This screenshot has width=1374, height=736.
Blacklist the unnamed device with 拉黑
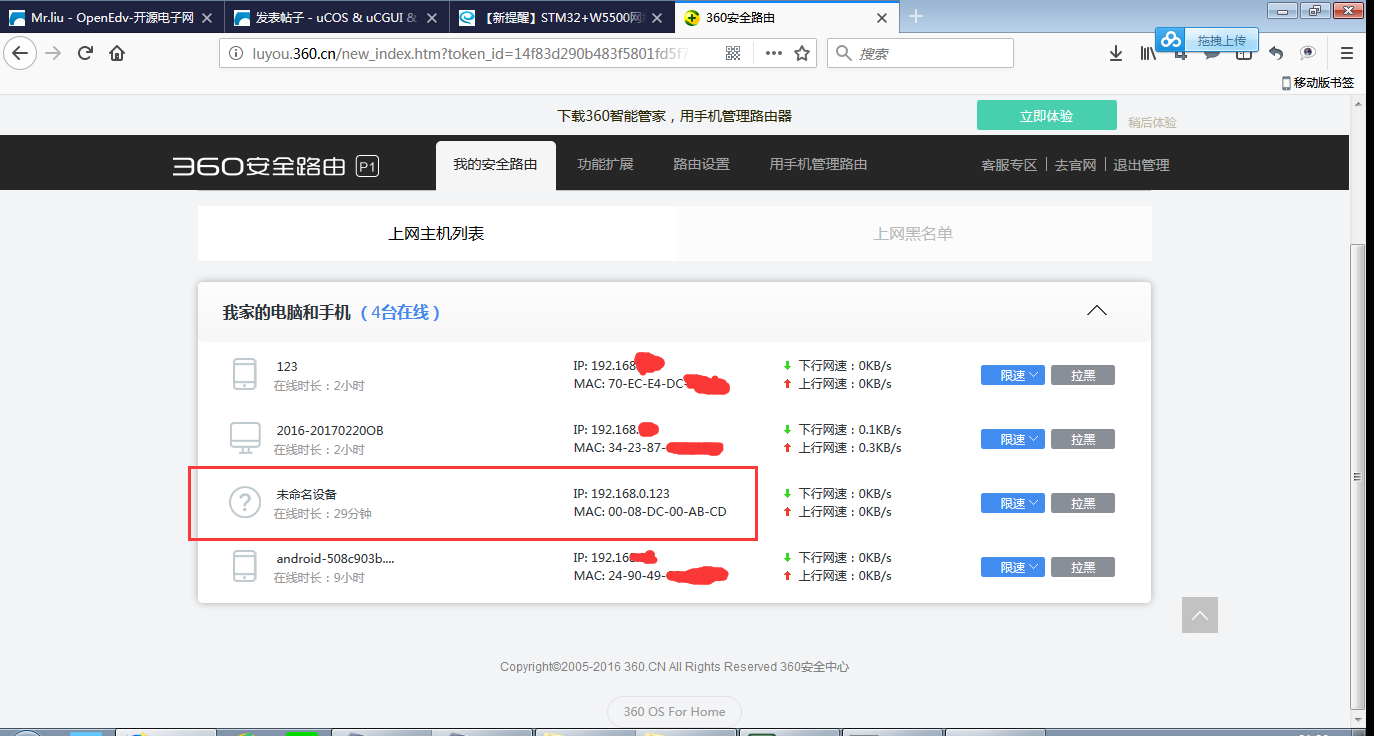click(1083, 503)
